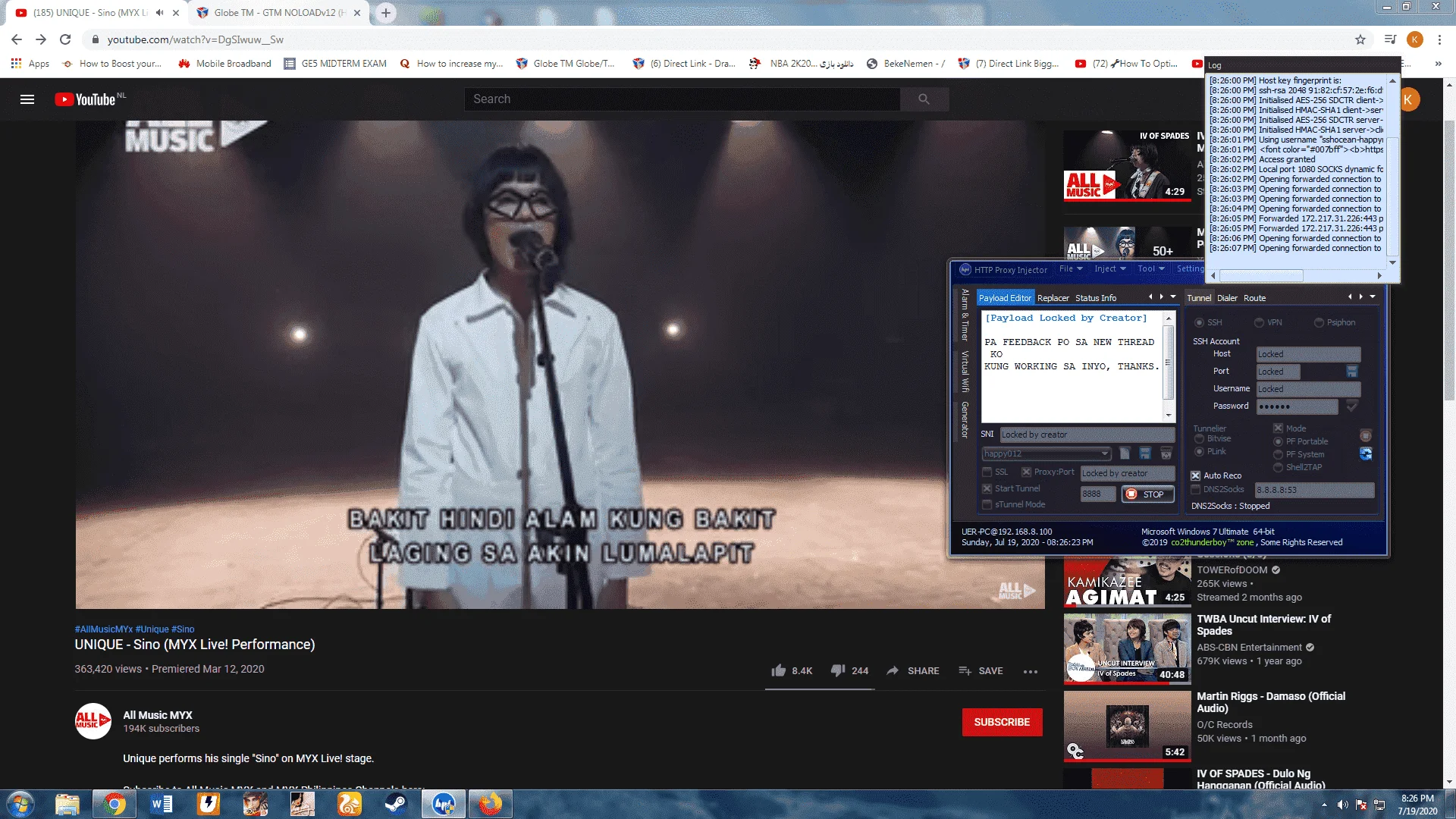Switch to Globe TM - GTM NOLOADv12 browser tab
The width and height of the screenshot is (1456, 819).
click(279, 13)
